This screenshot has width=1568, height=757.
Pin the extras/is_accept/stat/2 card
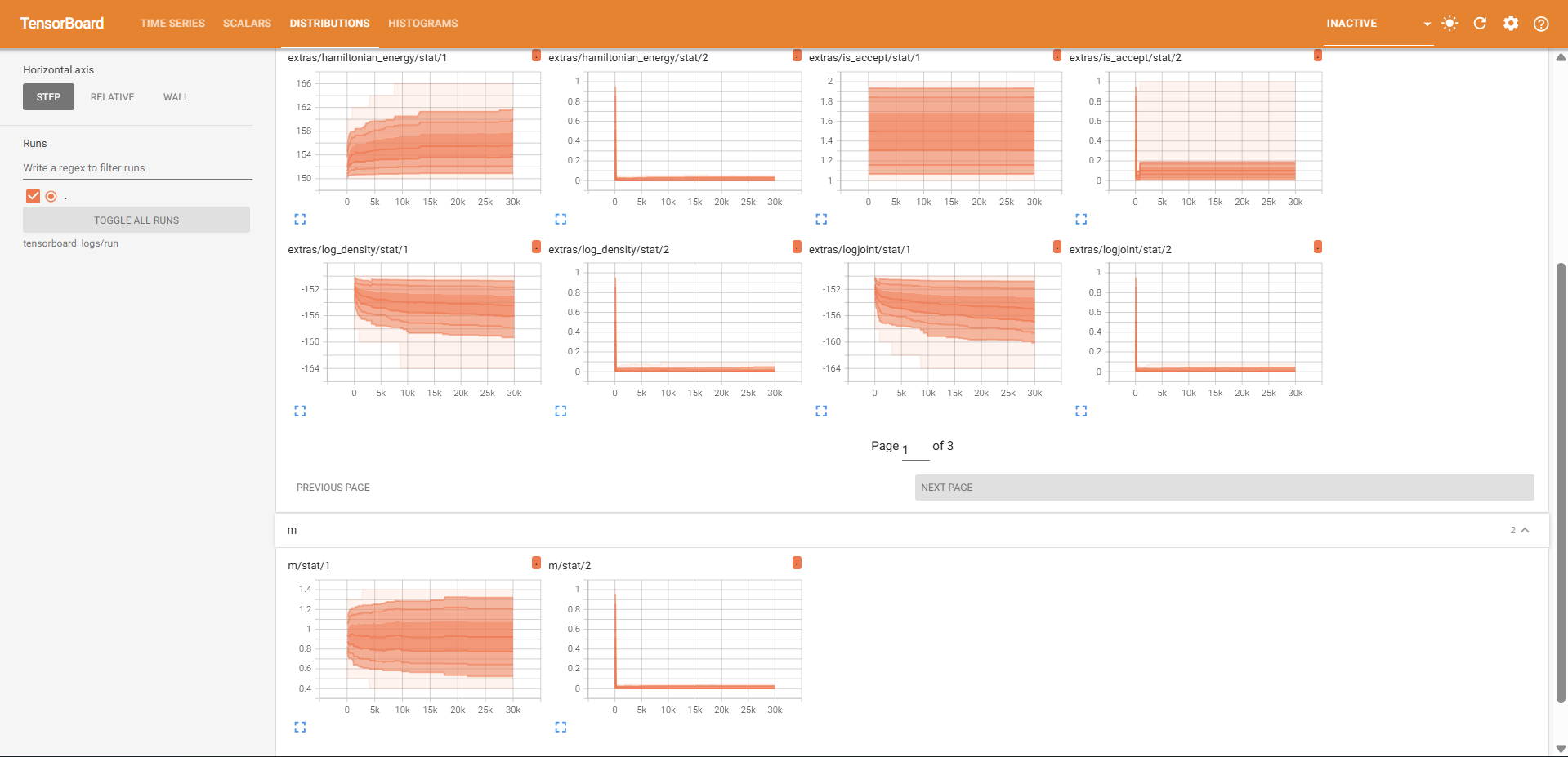coord(1316,56)
